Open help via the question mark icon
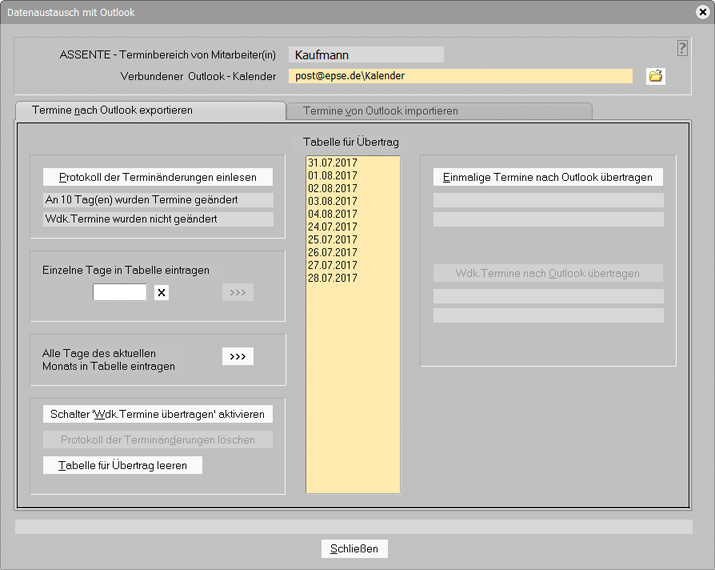Screen dimensions: 715x570 (x=682, y=47)
